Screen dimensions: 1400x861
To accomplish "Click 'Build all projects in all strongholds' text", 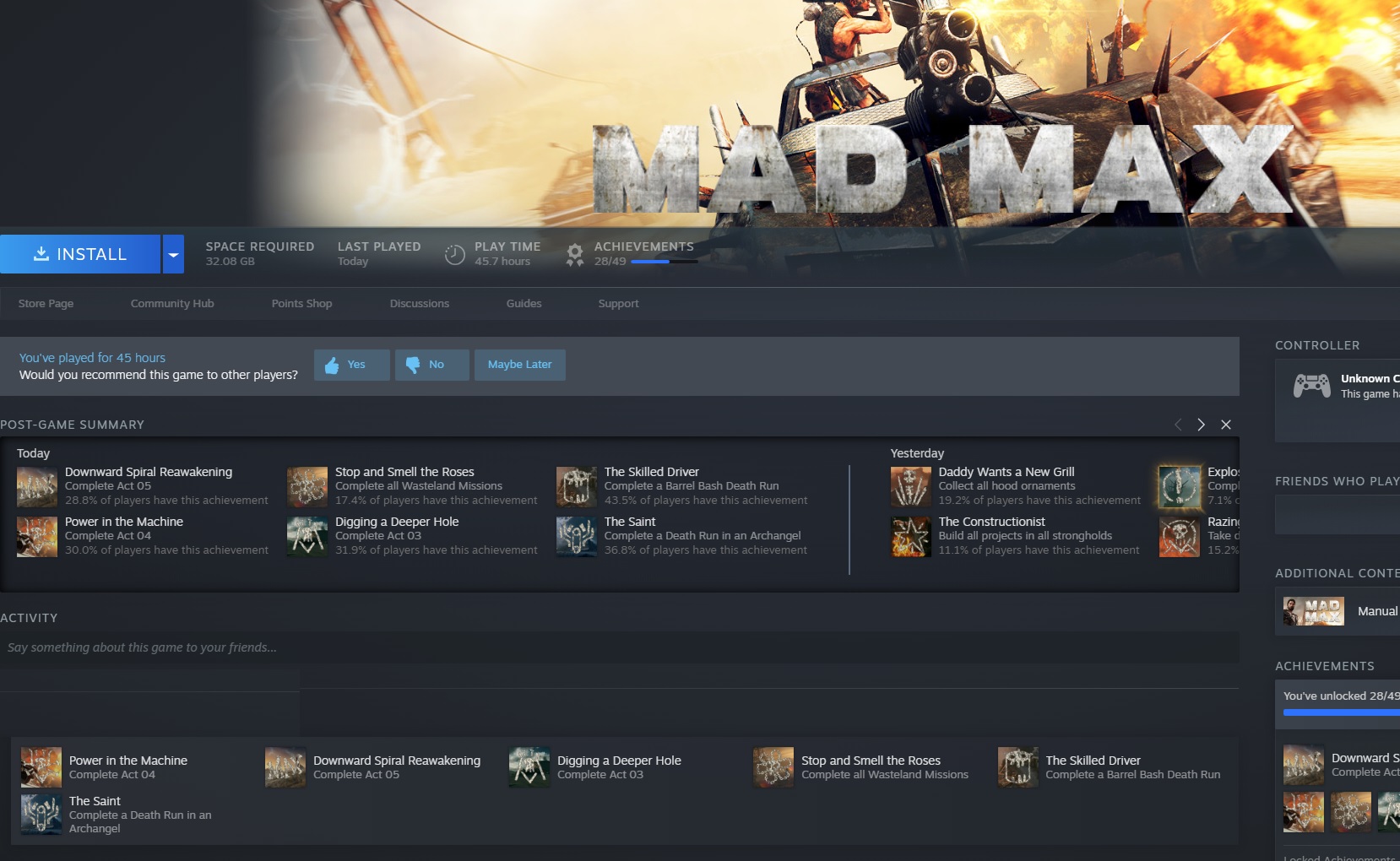I will (1025, 535).
